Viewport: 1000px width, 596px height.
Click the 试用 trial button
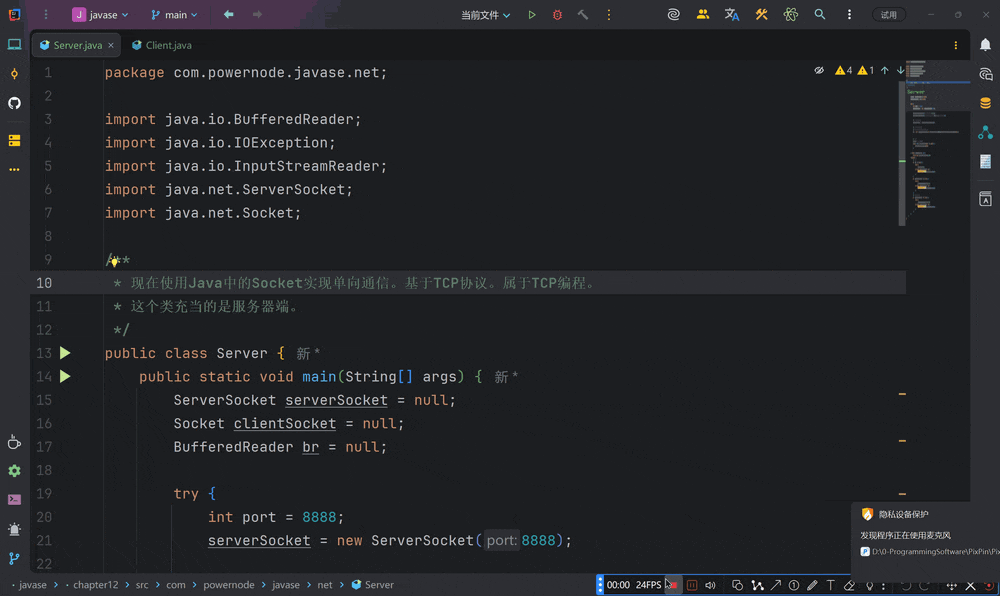[889, 15]
